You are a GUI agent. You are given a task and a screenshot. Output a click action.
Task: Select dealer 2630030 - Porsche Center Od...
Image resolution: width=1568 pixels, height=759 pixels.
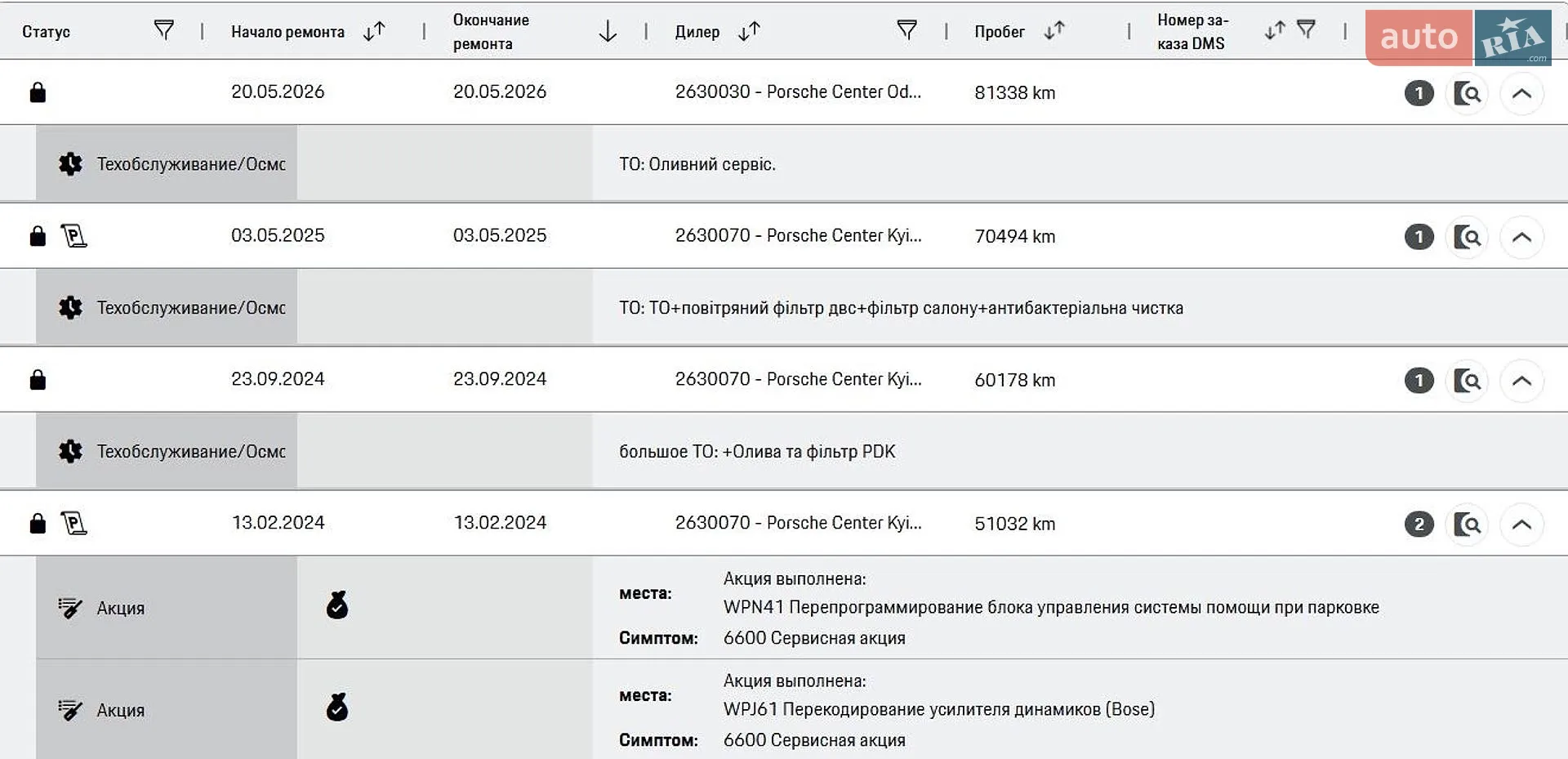click(x=798, y=92)
